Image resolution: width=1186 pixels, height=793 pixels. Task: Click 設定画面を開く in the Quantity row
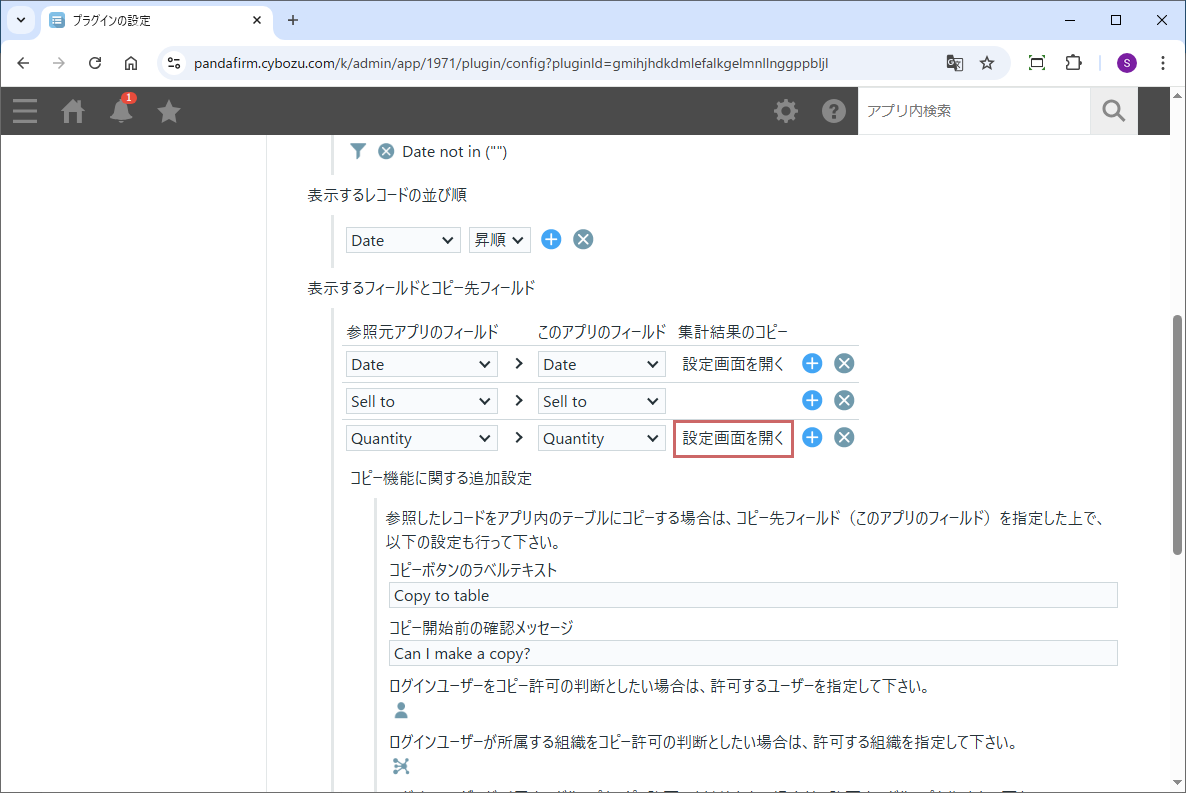(x=733, y=438)
